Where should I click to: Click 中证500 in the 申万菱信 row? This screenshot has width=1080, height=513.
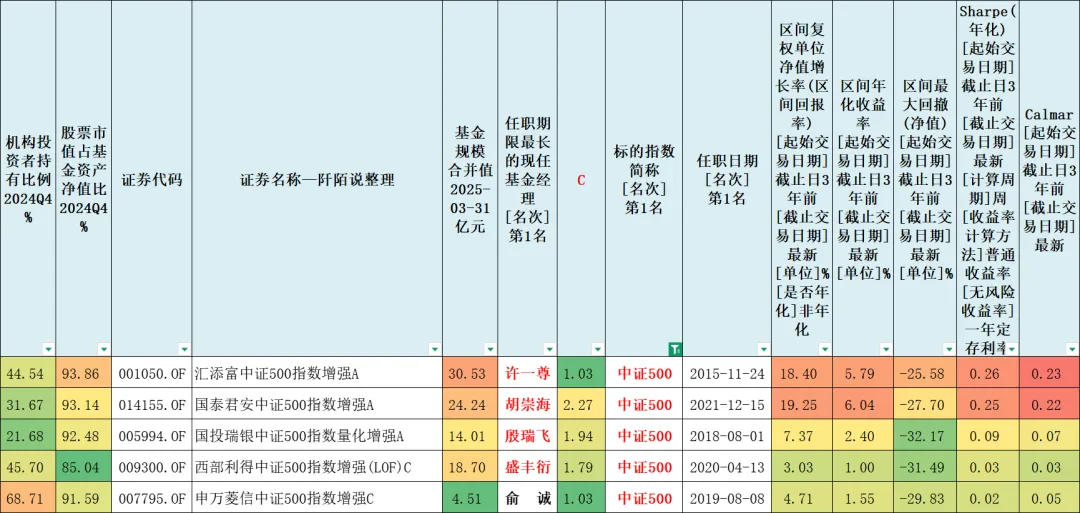click(644, 499)
